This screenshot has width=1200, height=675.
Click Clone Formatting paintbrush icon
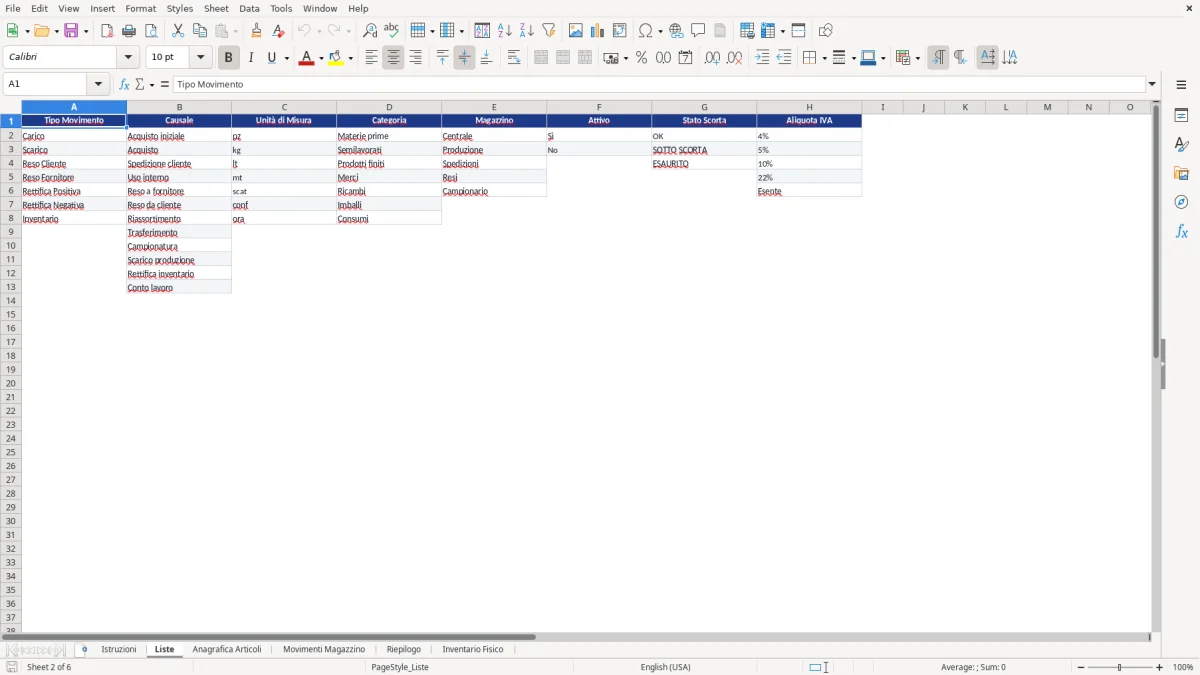coord(257,31)
